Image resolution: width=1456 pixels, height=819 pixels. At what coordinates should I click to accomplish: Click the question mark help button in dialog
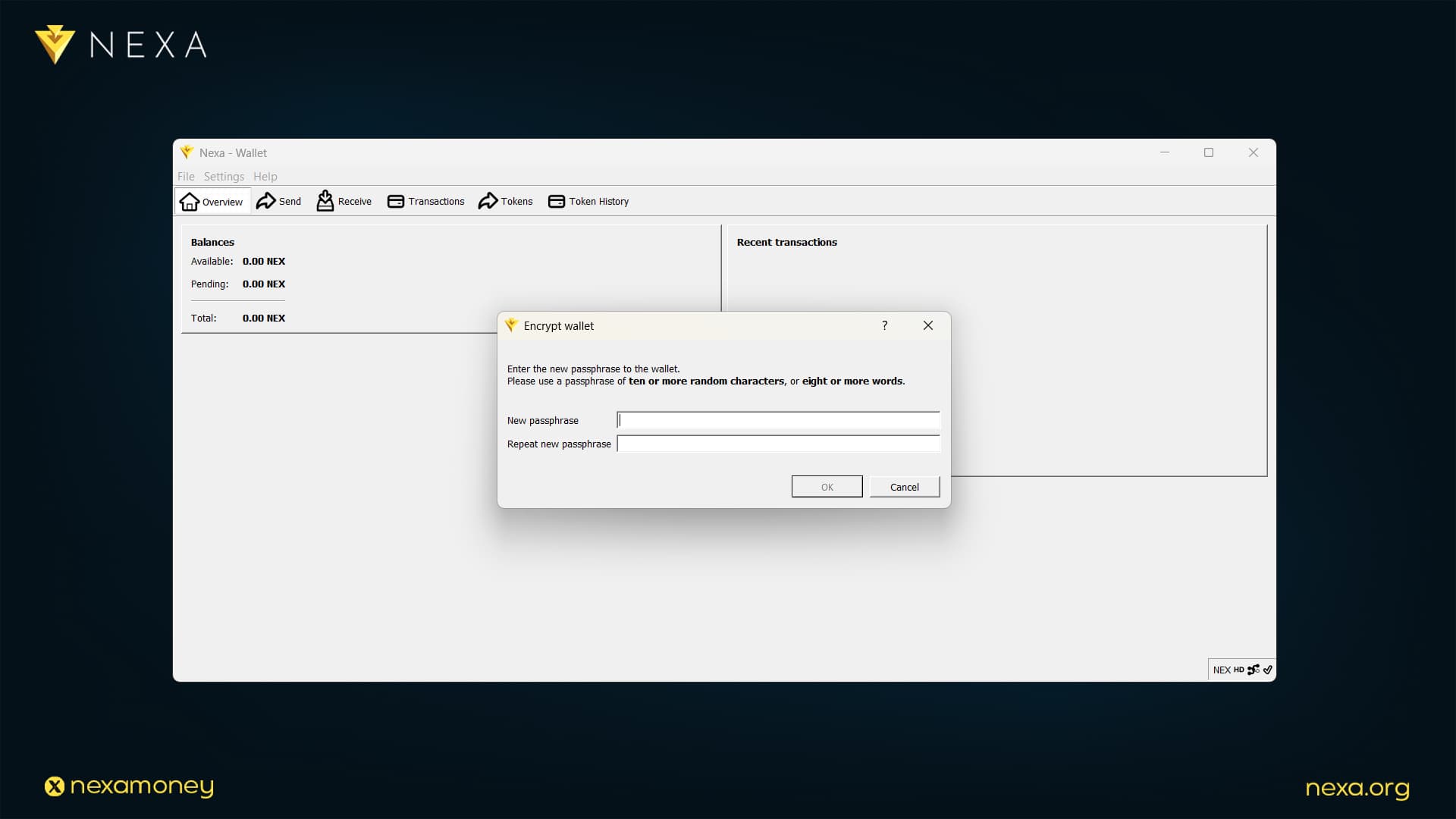click(884, 325)
